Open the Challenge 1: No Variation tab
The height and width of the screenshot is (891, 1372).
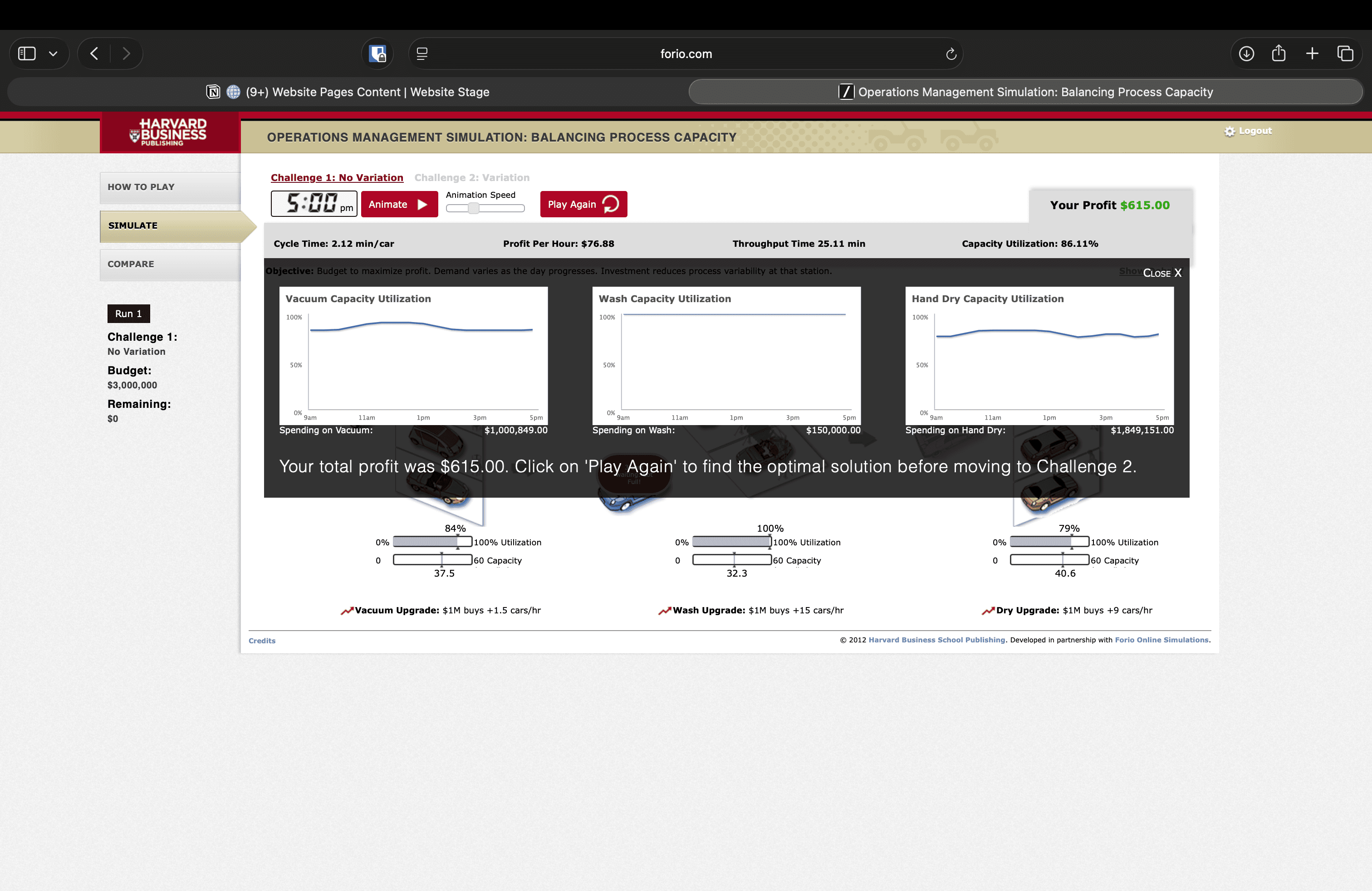click(337, 177)
